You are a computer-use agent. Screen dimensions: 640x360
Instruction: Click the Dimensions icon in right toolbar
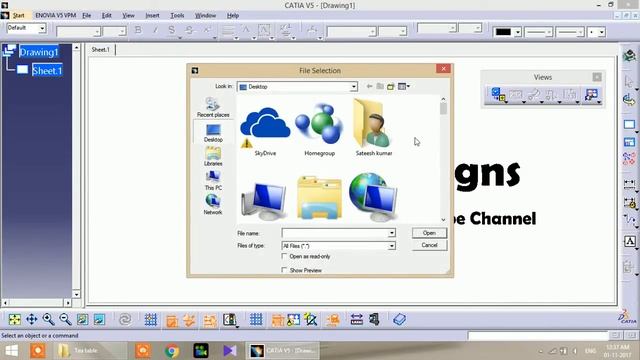pyautogui.click(x=629, y=184)
